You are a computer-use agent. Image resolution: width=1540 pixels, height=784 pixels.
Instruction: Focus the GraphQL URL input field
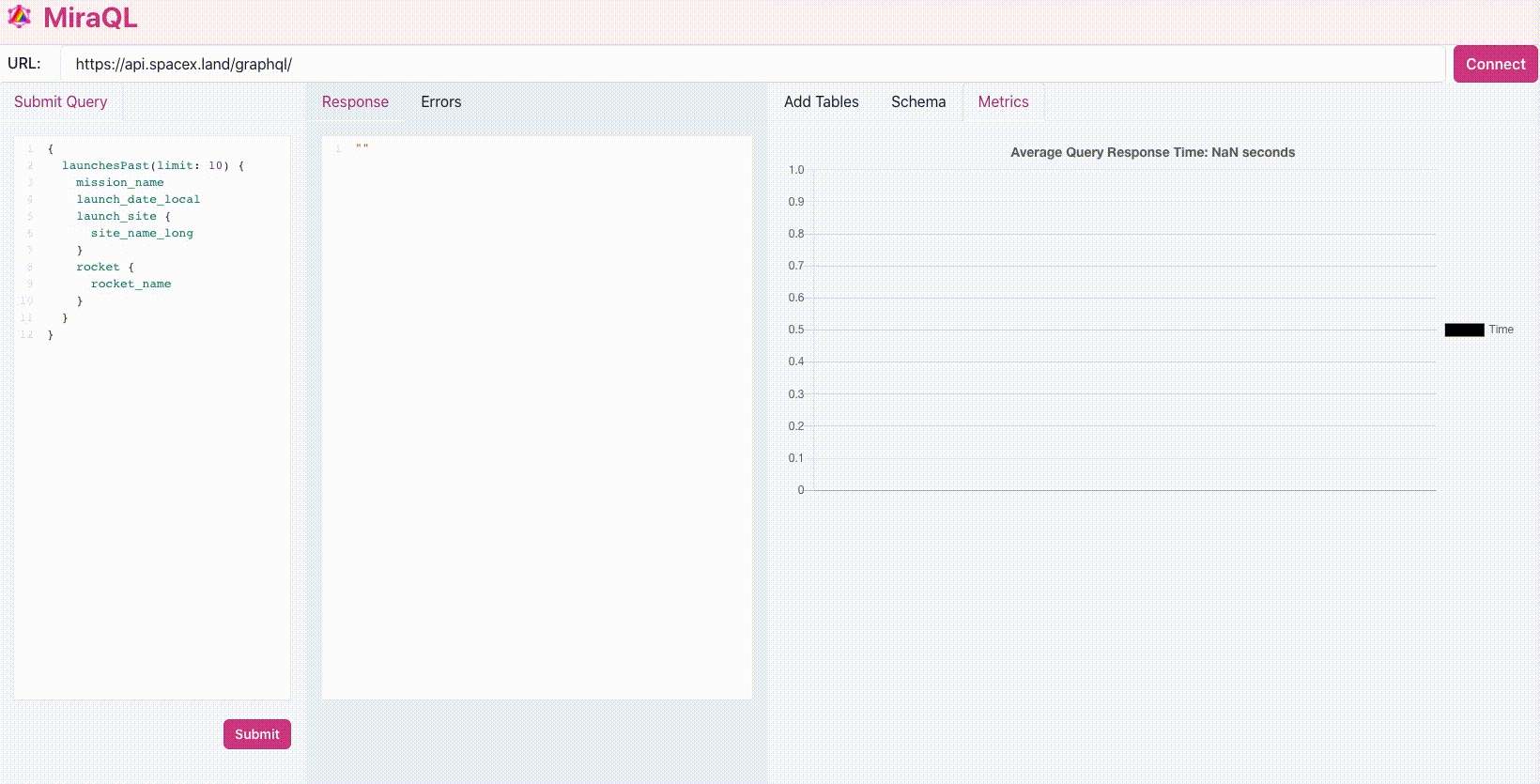click(752, 64)
